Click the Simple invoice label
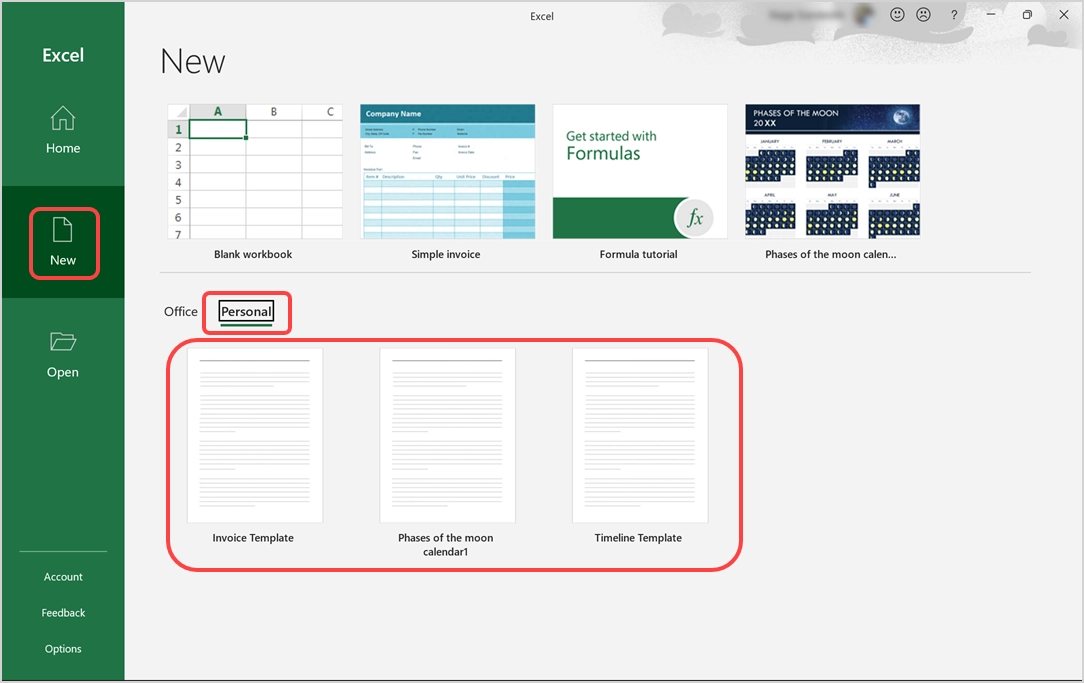 (446, 254)
